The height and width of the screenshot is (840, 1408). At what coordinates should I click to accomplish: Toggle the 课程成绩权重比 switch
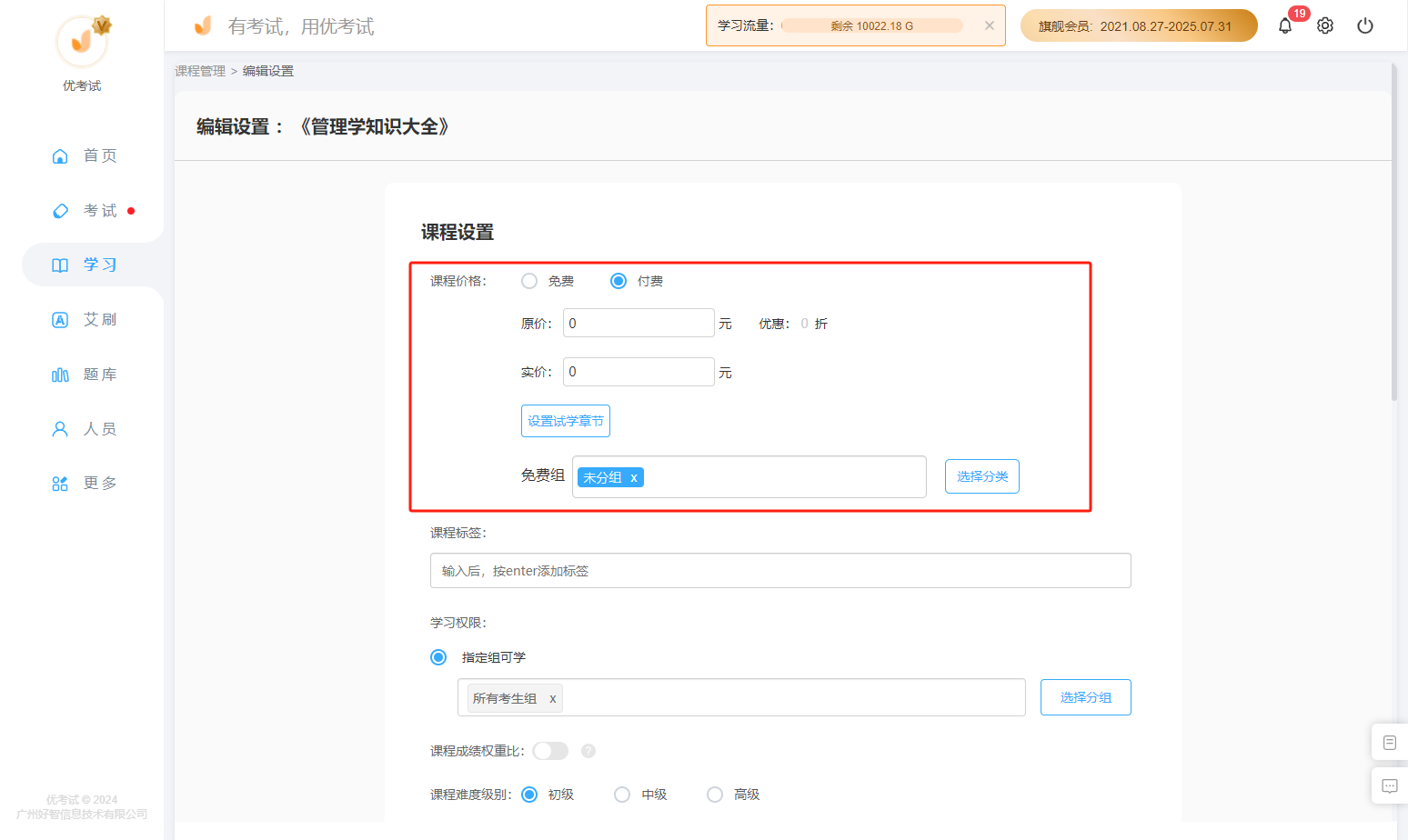[x=550, y=751]
